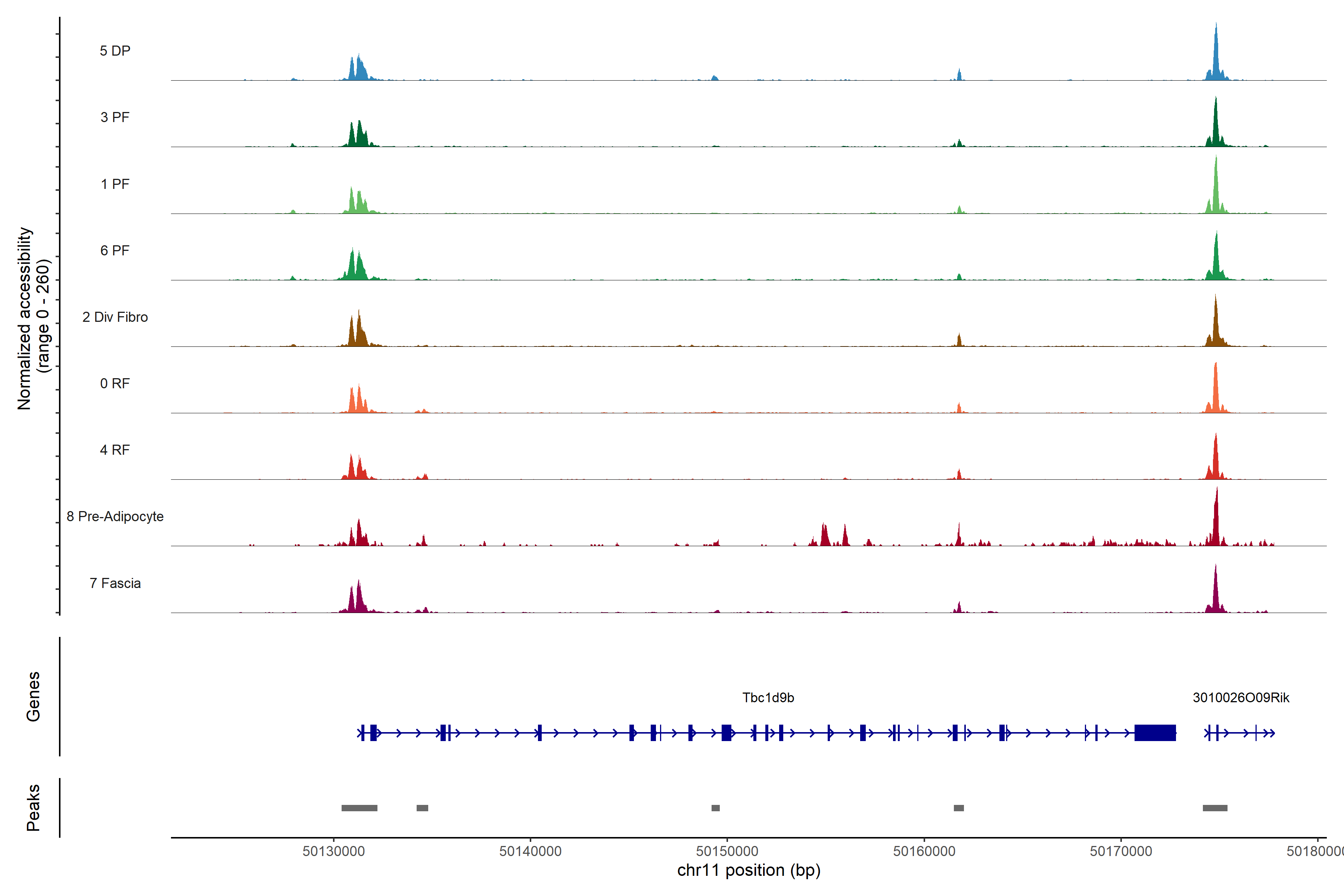Click the chr11 position axis title
1344x896 pixels.
click(x=749, y=870)
